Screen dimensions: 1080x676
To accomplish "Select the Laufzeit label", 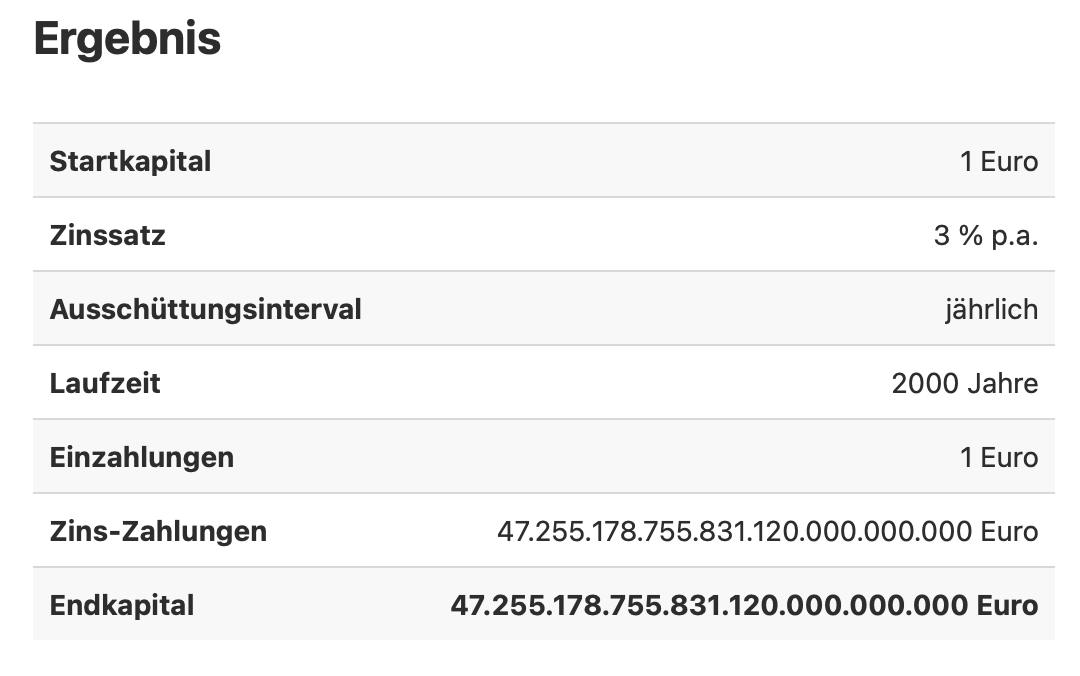I will [x=105, y=383].
